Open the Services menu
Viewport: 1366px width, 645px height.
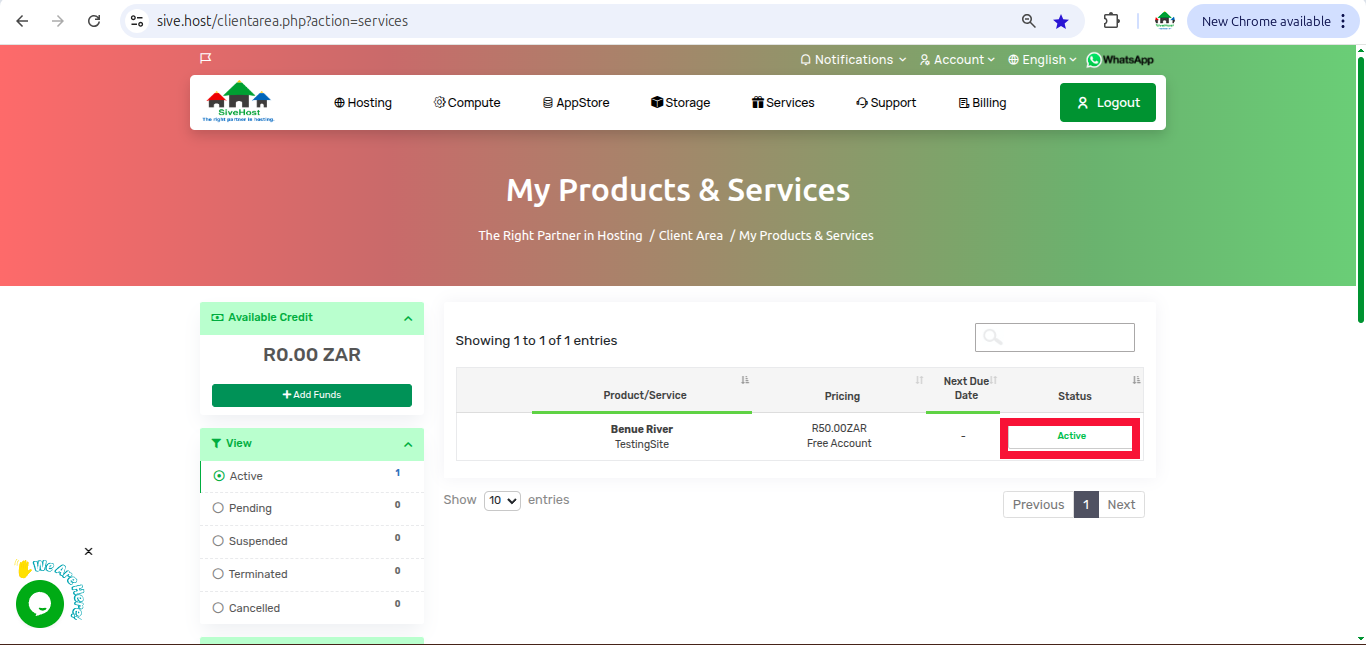pyautogui.click(x=783, y=102)
